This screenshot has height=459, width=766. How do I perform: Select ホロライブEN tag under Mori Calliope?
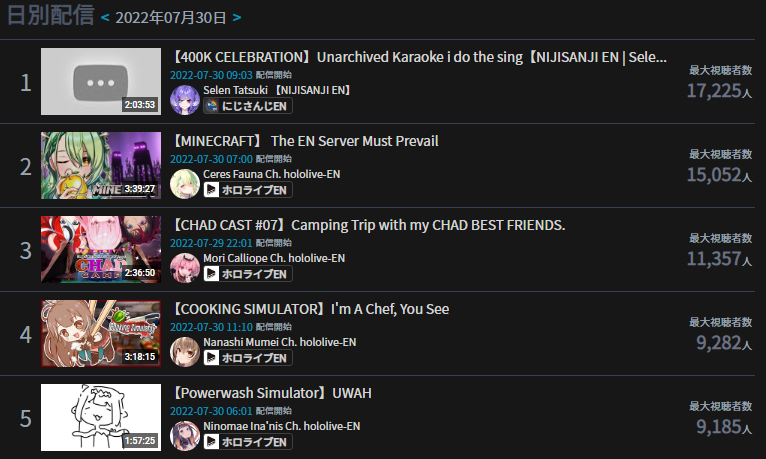(248, 274)
